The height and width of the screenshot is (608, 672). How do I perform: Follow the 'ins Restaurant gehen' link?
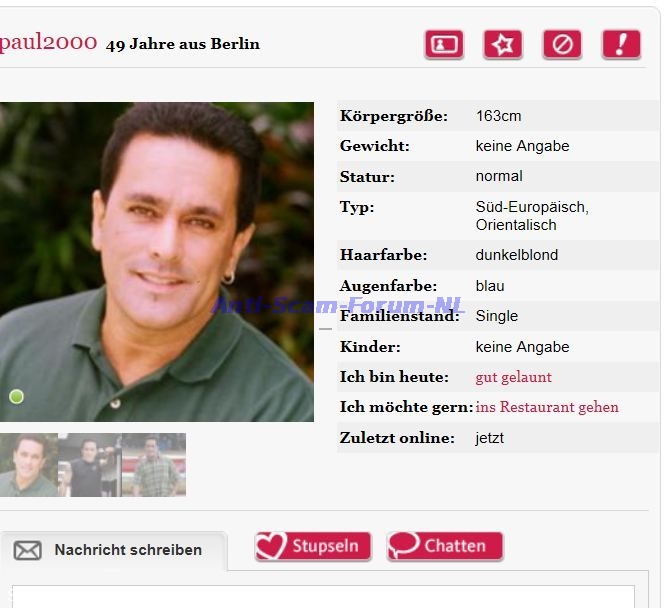[547, 407]
